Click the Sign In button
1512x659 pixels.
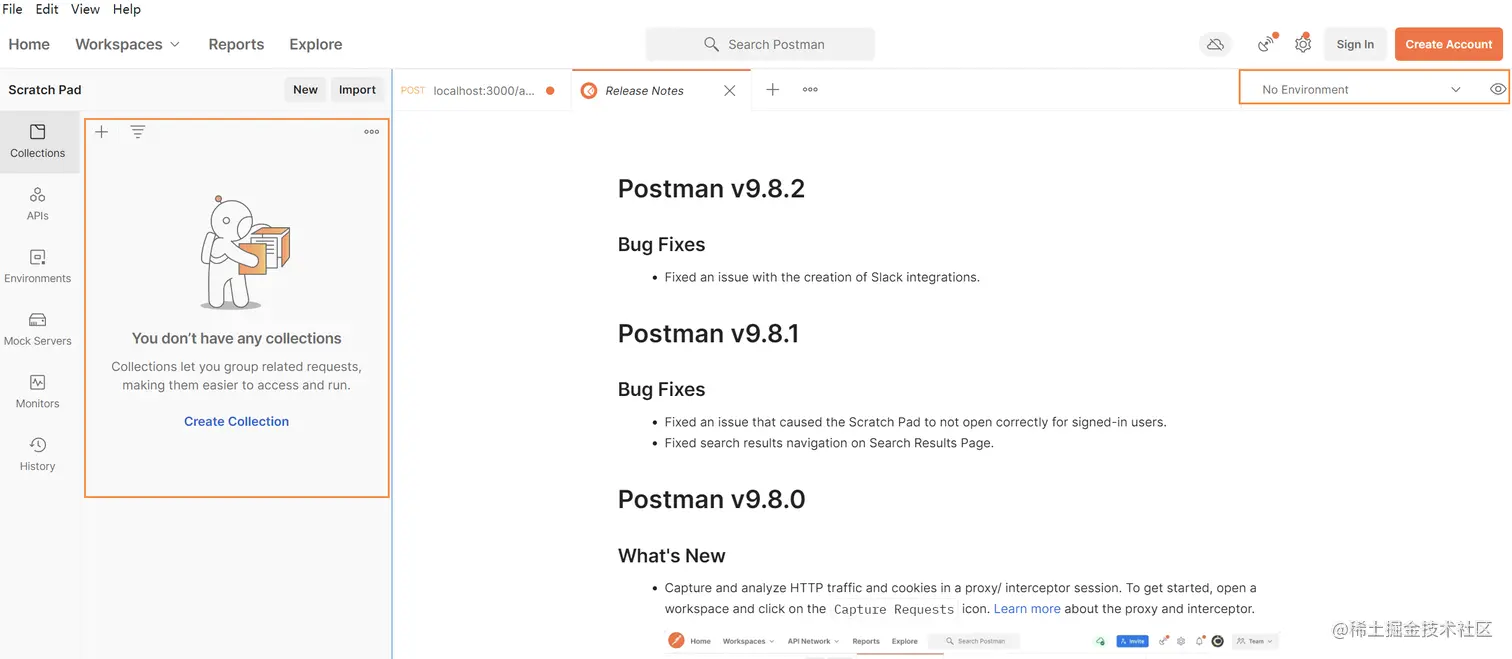(x=1355, y=44)
